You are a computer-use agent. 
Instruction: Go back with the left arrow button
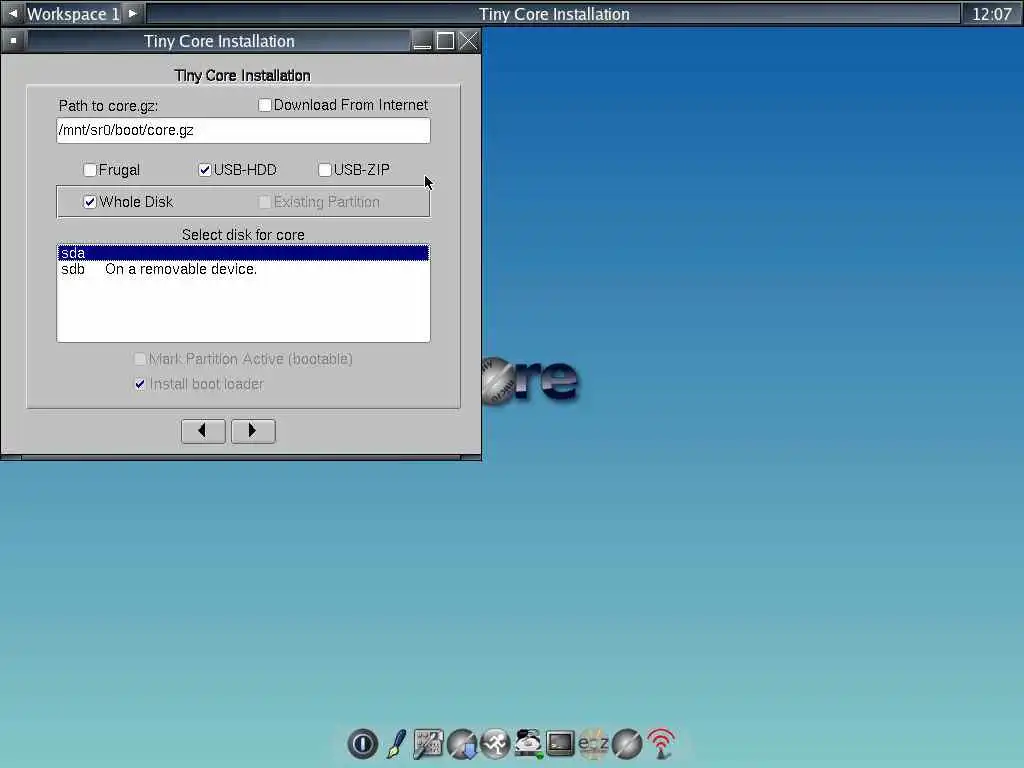(203, 431)
